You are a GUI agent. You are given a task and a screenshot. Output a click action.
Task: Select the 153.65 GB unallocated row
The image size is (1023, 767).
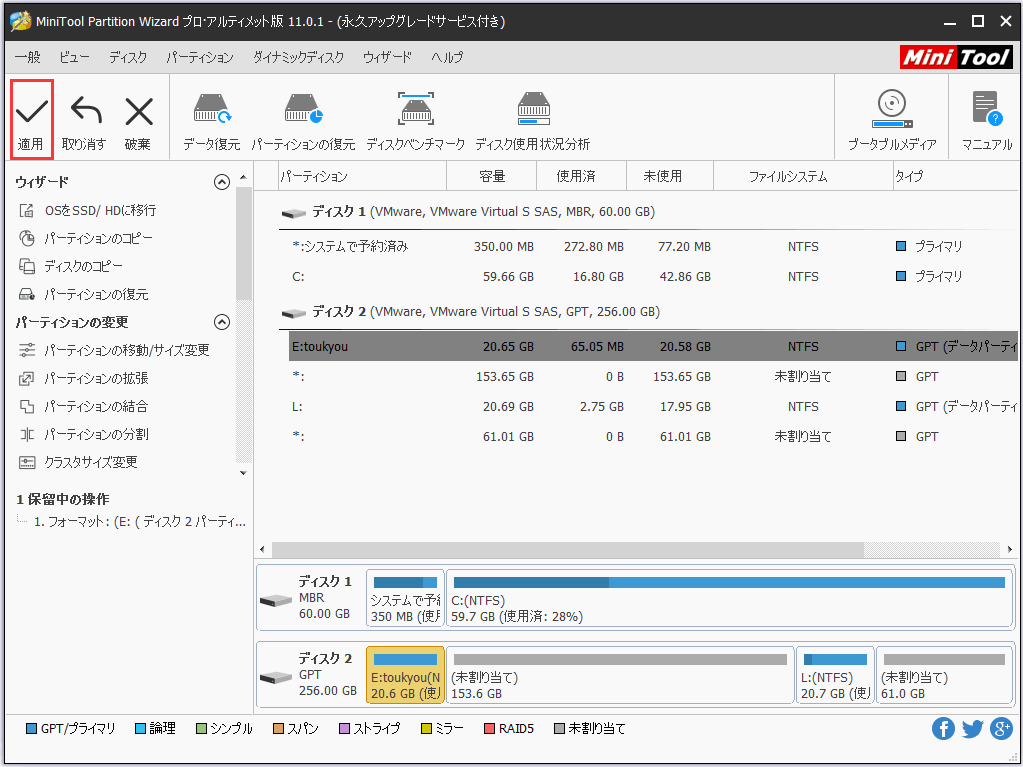tap(653, 376)
